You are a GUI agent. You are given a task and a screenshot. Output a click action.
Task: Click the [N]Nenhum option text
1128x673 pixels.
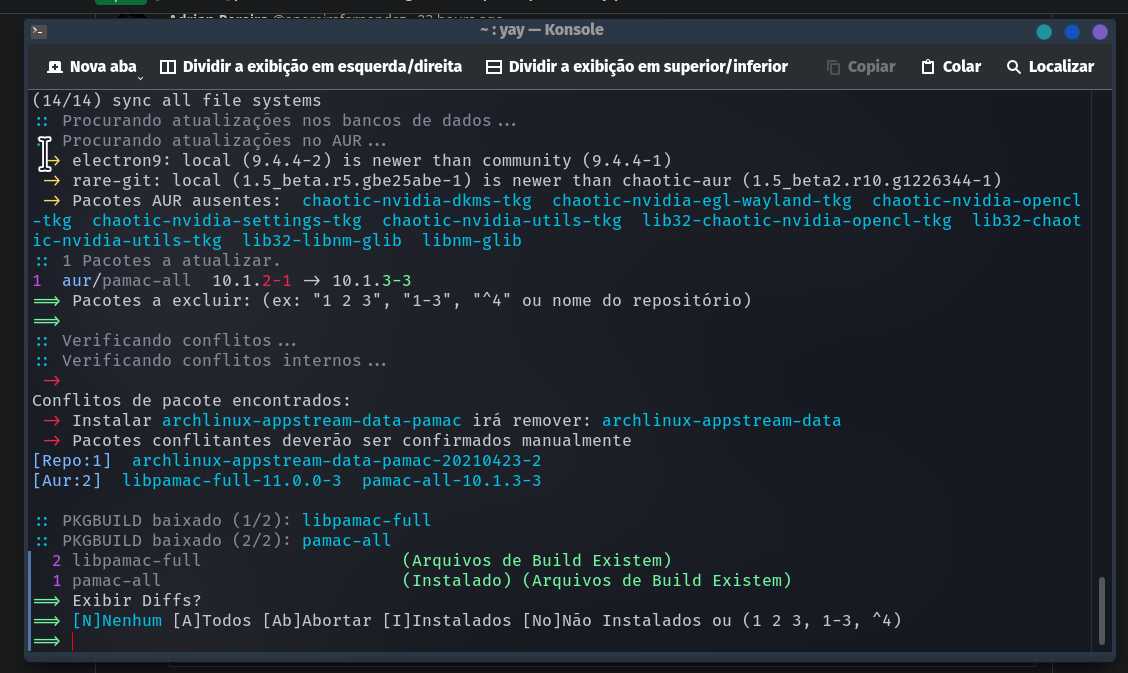pyautogui.click(x=117, y=621)
